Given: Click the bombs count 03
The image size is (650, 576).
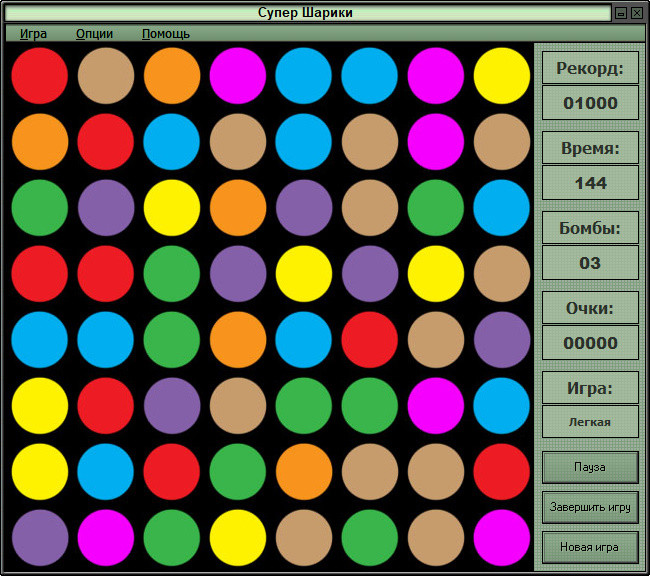Looking at the screenshot, I should (590, 263).
